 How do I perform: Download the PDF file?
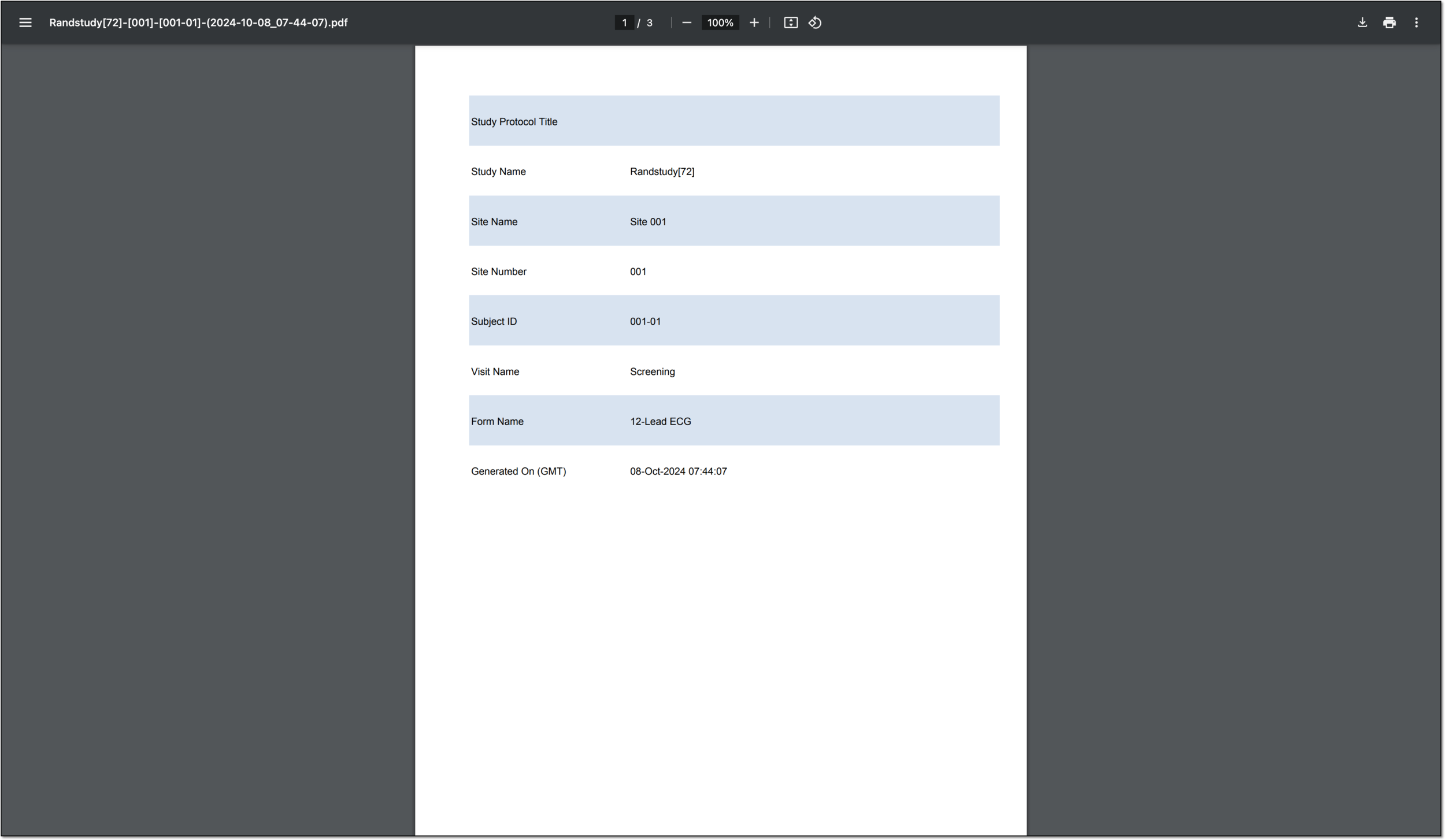1362,23
